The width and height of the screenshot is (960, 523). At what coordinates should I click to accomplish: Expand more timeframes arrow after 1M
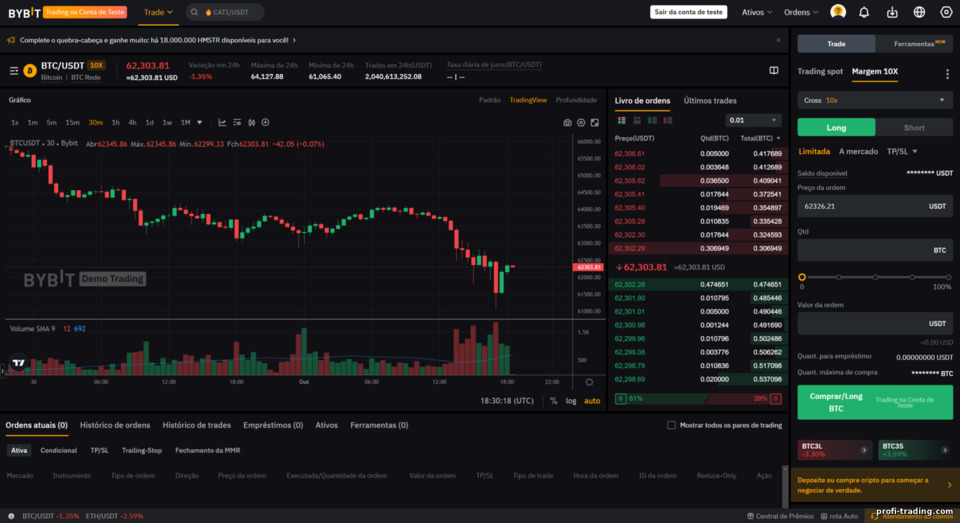tap(200, 122)
